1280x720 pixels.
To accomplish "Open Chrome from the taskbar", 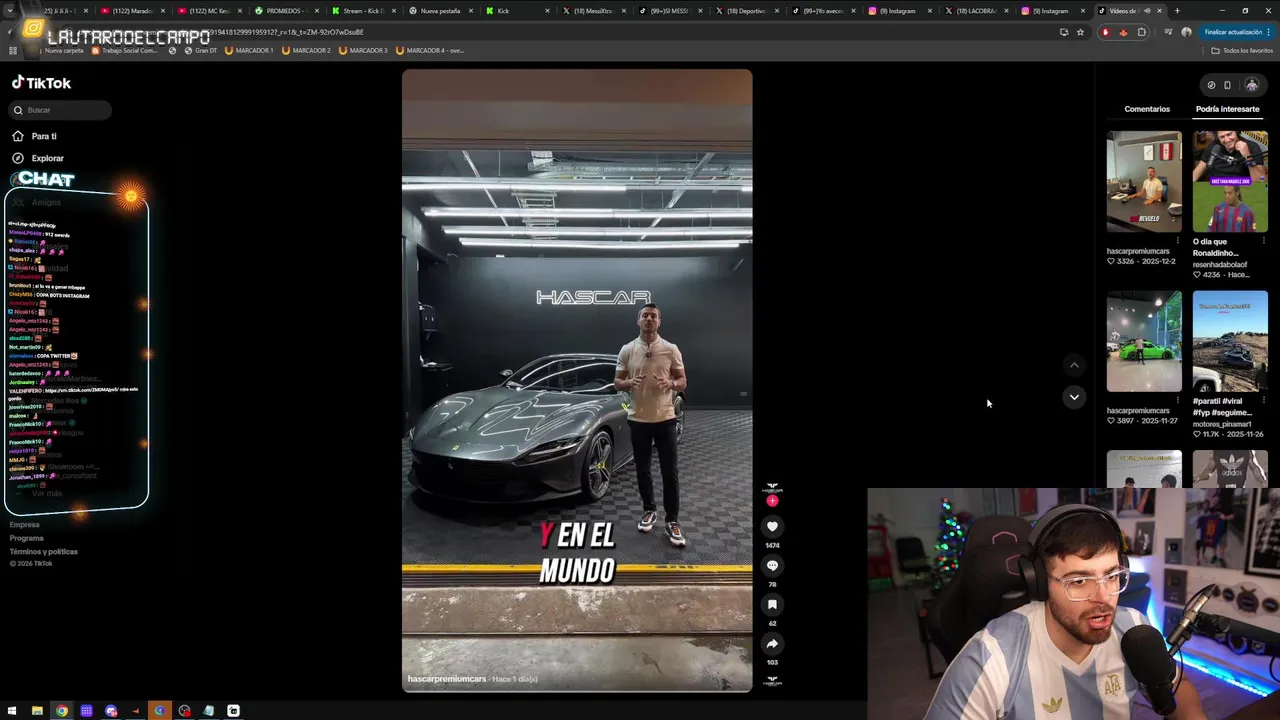I will pyautogui.click(x=62, y=711).
